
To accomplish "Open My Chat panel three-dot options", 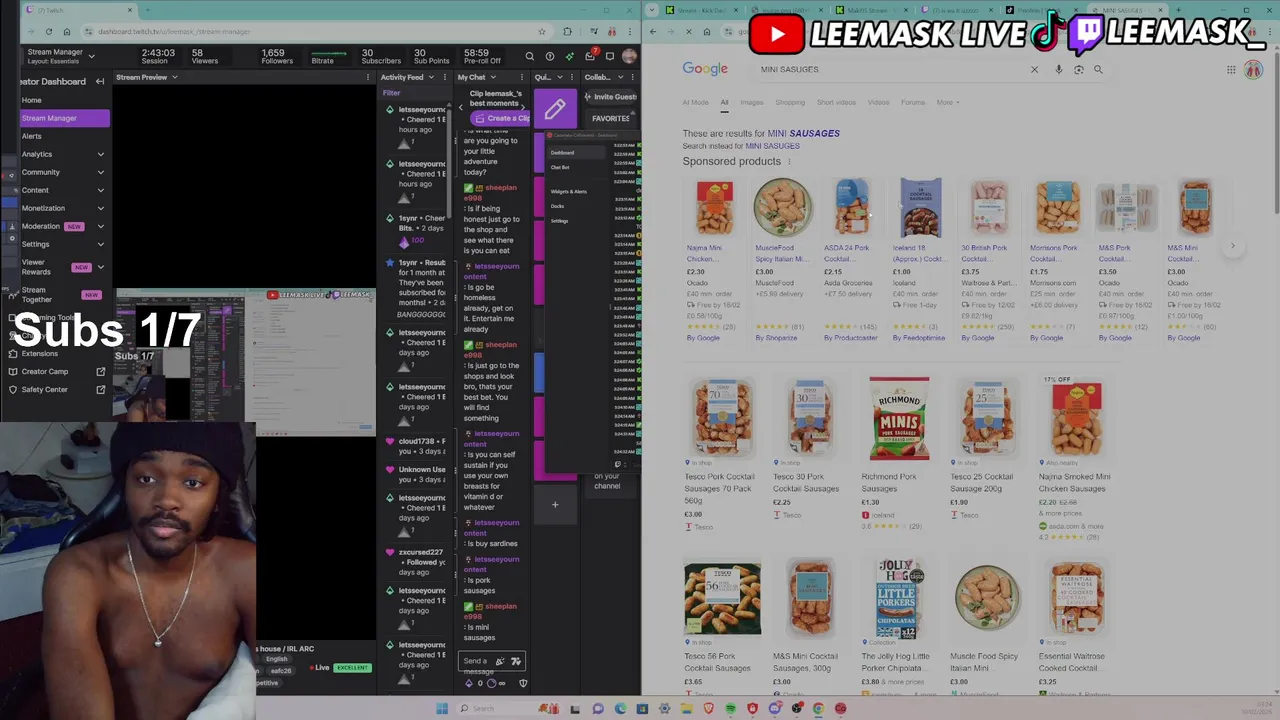I will pos(522,77).
